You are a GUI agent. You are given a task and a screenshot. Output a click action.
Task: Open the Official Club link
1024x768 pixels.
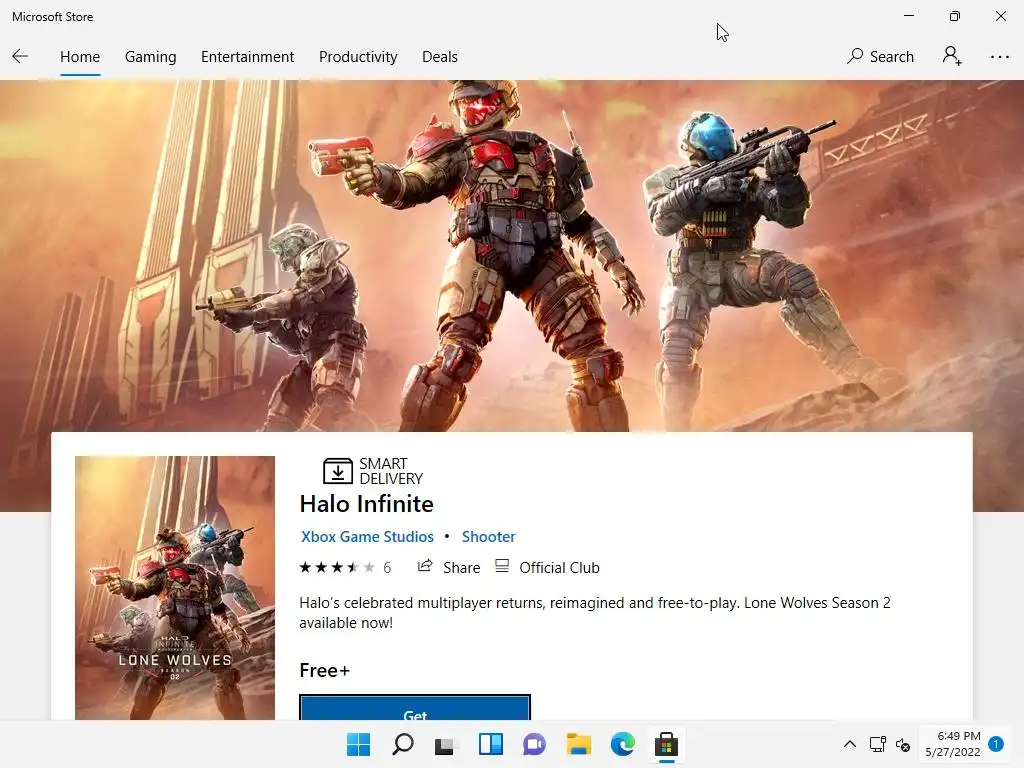point(547,568)
